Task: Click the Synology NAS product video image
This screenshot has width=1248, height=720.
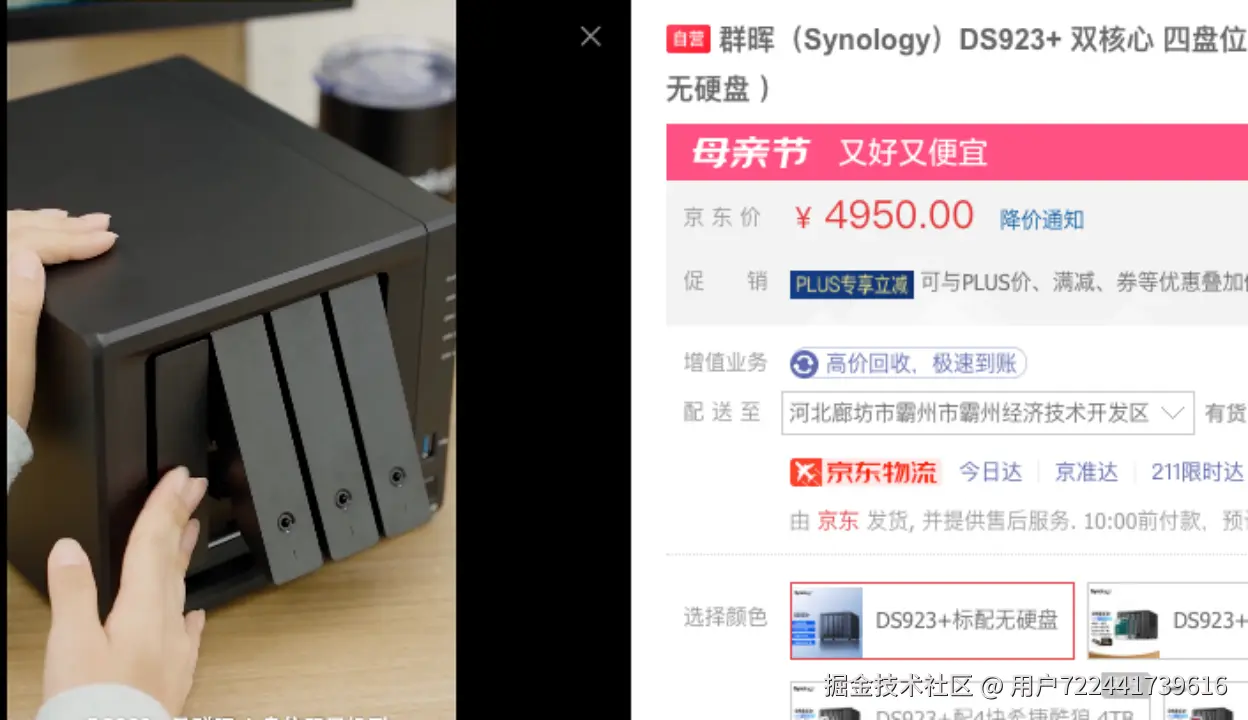Action: [231, 360]
